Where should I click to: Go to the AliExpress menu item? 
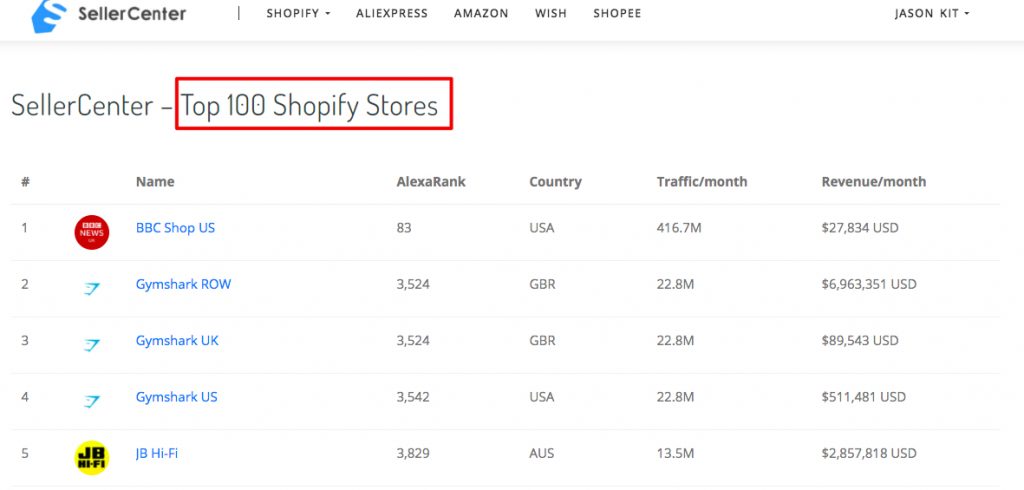tap(392, 13)
